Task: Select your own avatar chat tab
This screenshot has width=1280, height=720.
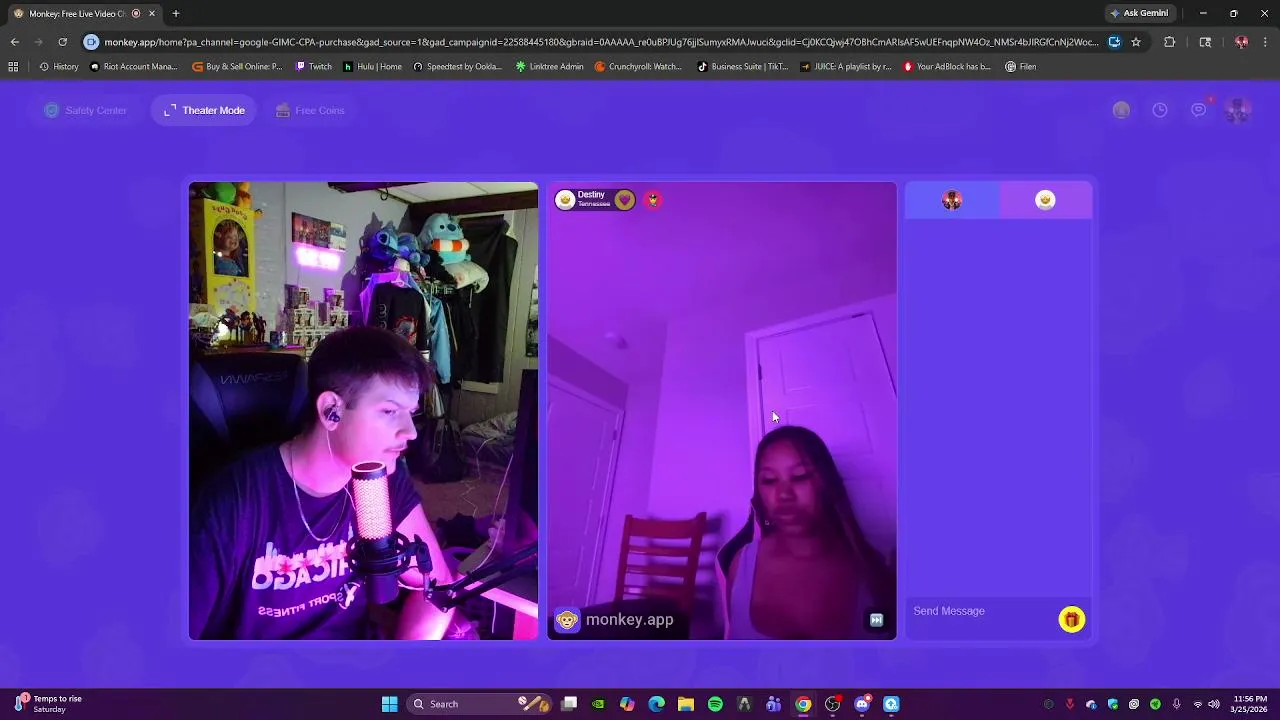Action: [952, 200]
